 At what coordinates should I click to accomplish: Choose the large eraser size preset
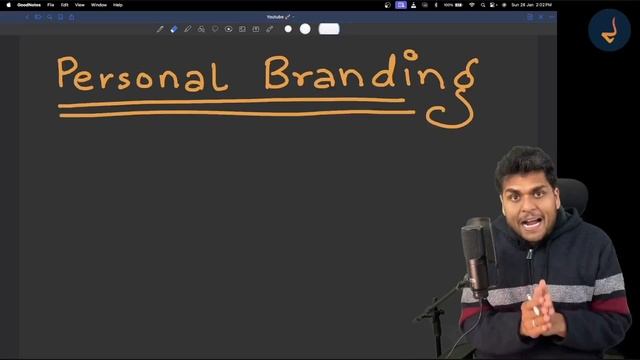329,29
